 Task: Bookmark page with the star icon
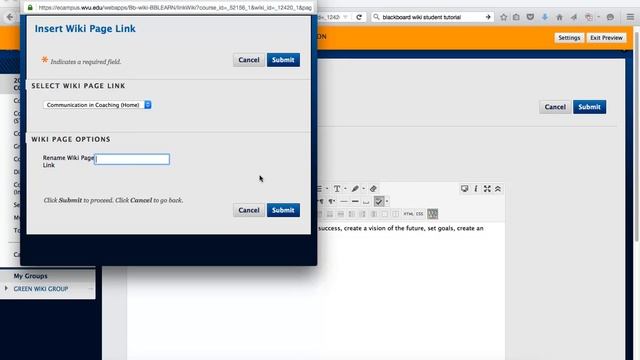504,17
